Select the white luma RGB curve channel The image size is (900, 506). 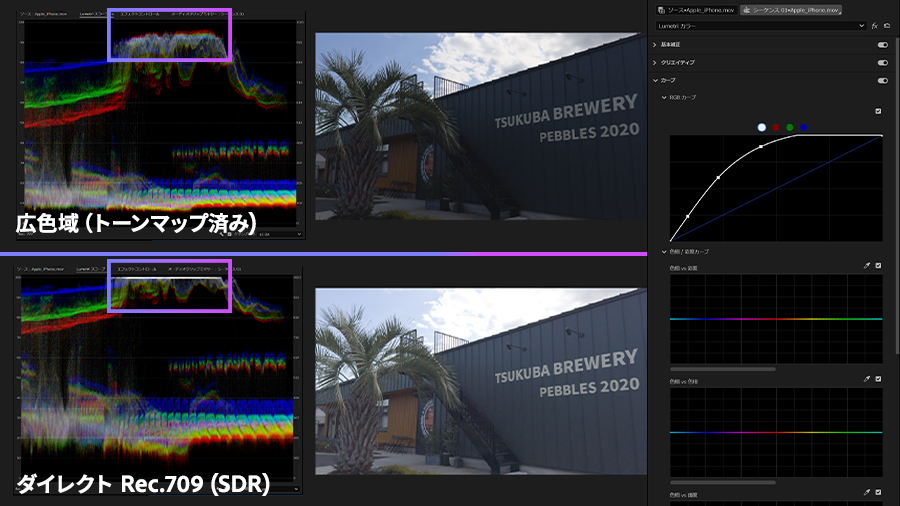click(x=762, y=127)
